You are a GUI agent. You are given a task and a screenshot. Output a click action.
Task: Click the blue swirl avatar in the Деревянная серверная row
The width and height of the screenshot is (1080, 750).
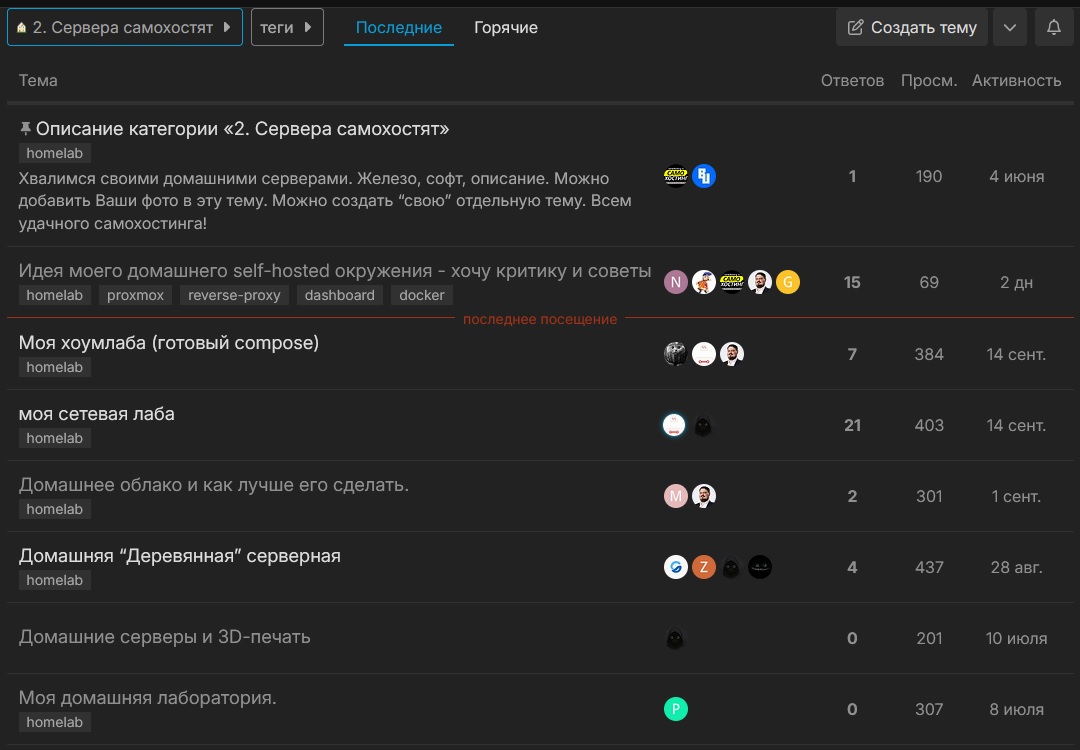[x=676, y=567]
